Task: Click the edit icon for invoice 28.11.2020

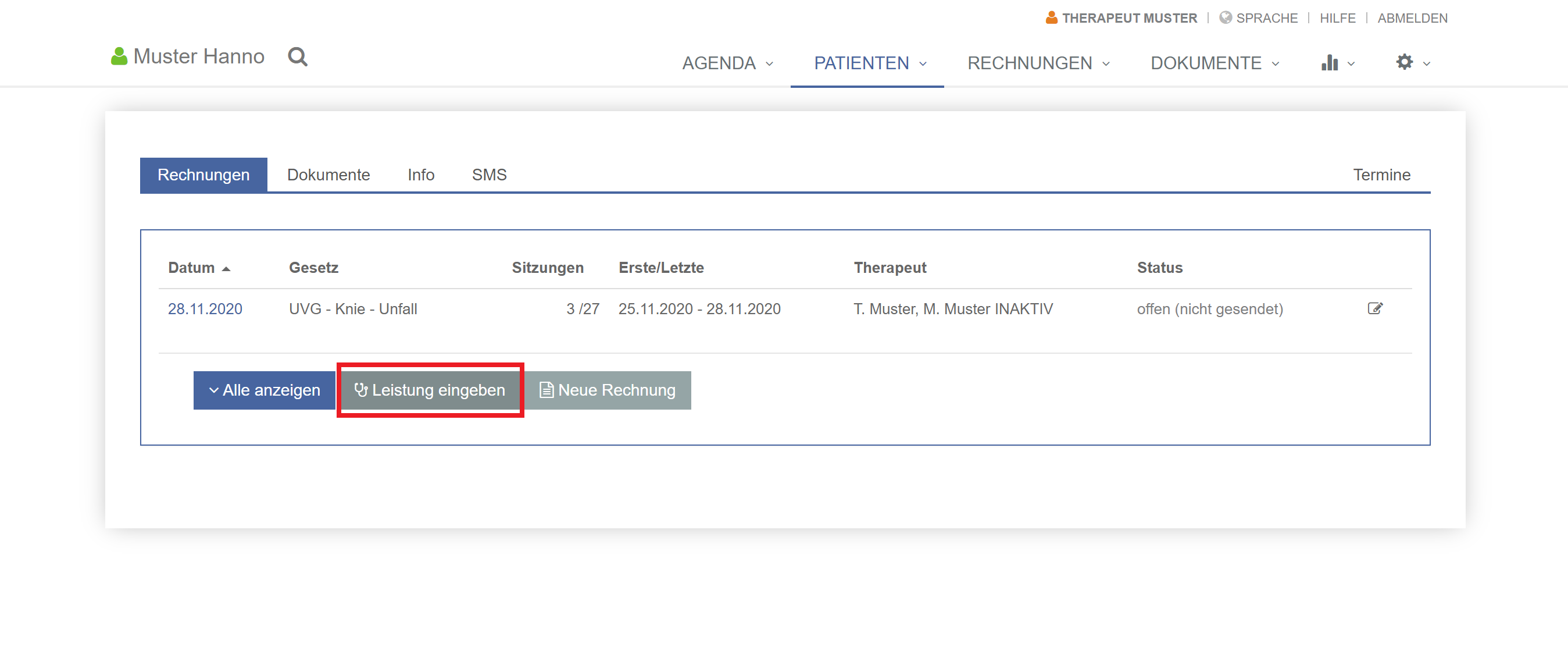Action: tap(1375, 308)
